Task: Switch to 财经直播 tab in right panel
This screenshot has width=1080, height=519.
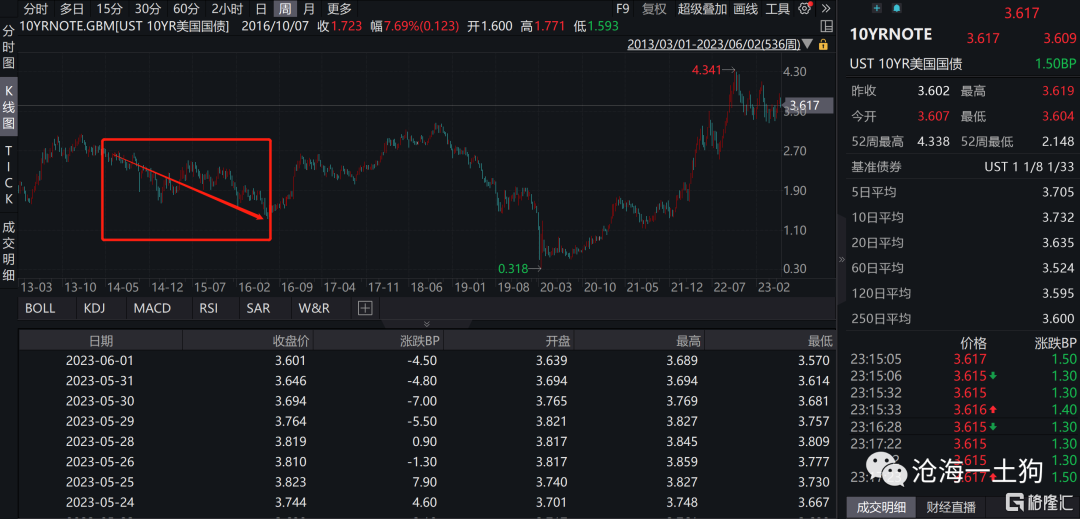Action: pos(951,507)
